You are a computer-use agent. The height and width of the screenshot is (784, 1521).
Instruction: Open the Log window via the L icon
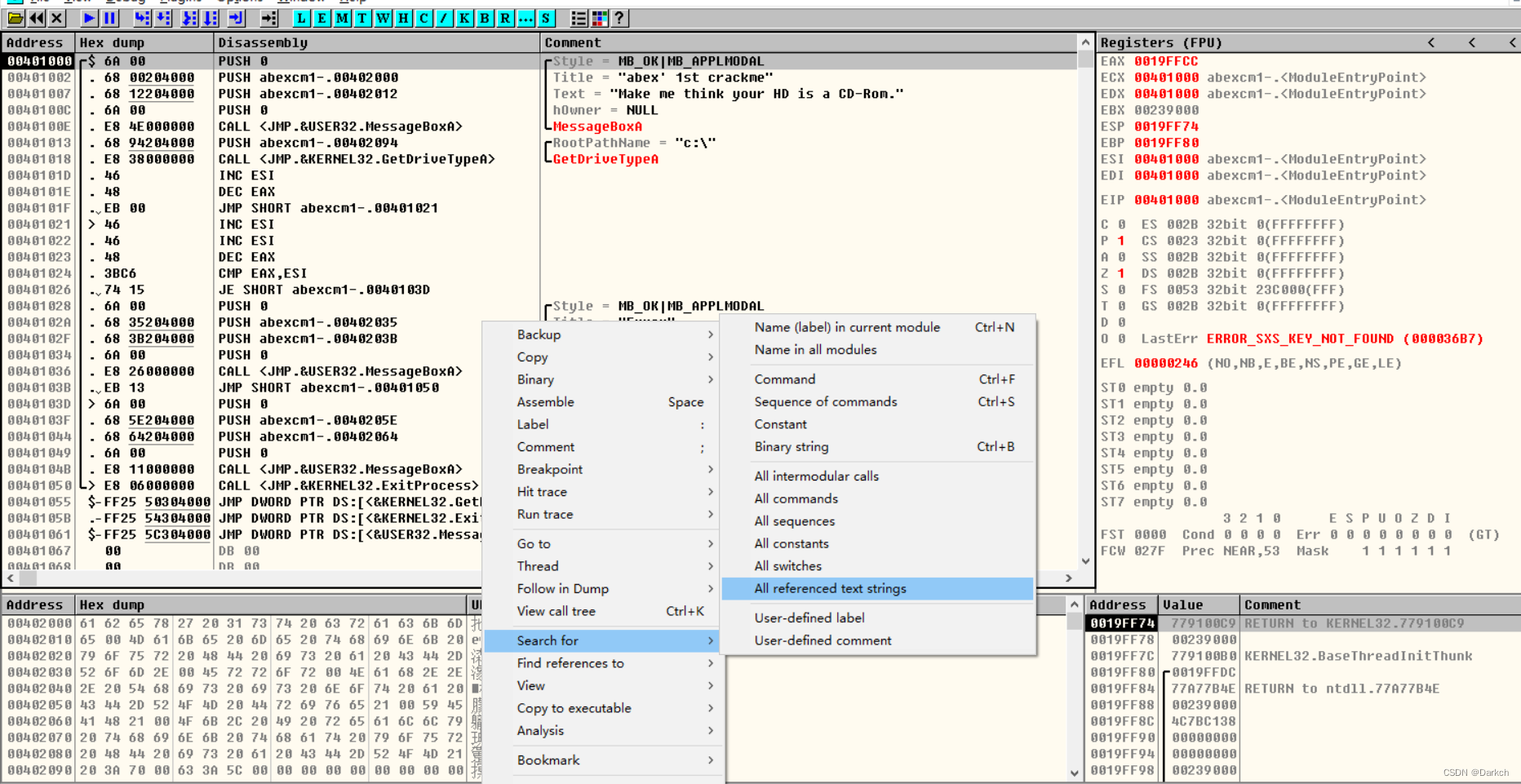[301, 18]
